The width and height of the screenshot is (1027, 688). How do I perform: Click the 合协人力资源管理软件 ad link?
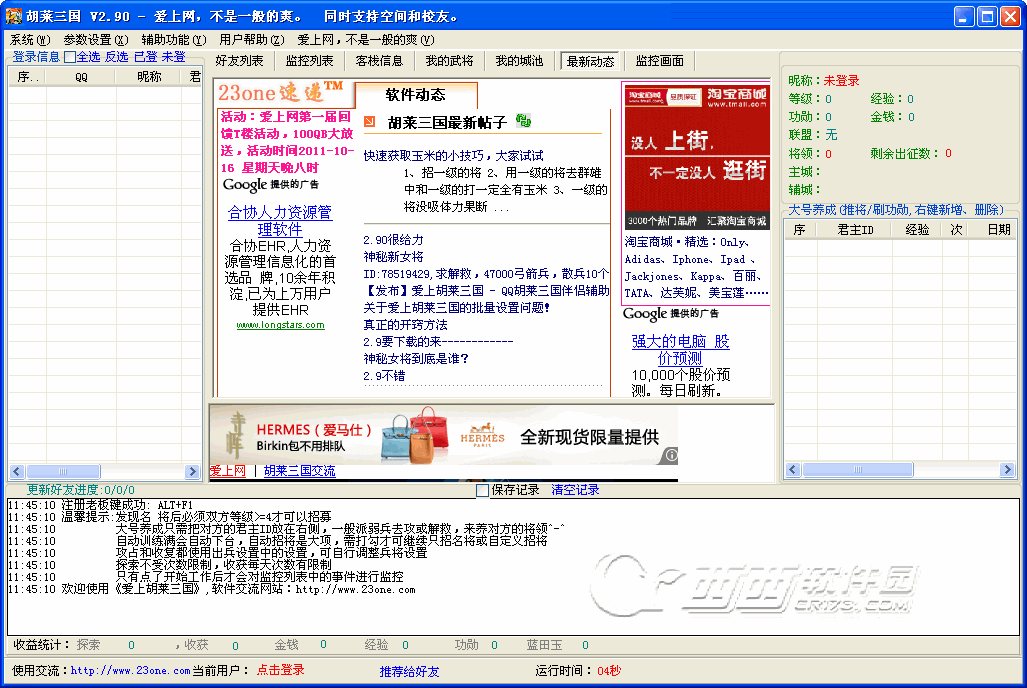click(280, 221)
